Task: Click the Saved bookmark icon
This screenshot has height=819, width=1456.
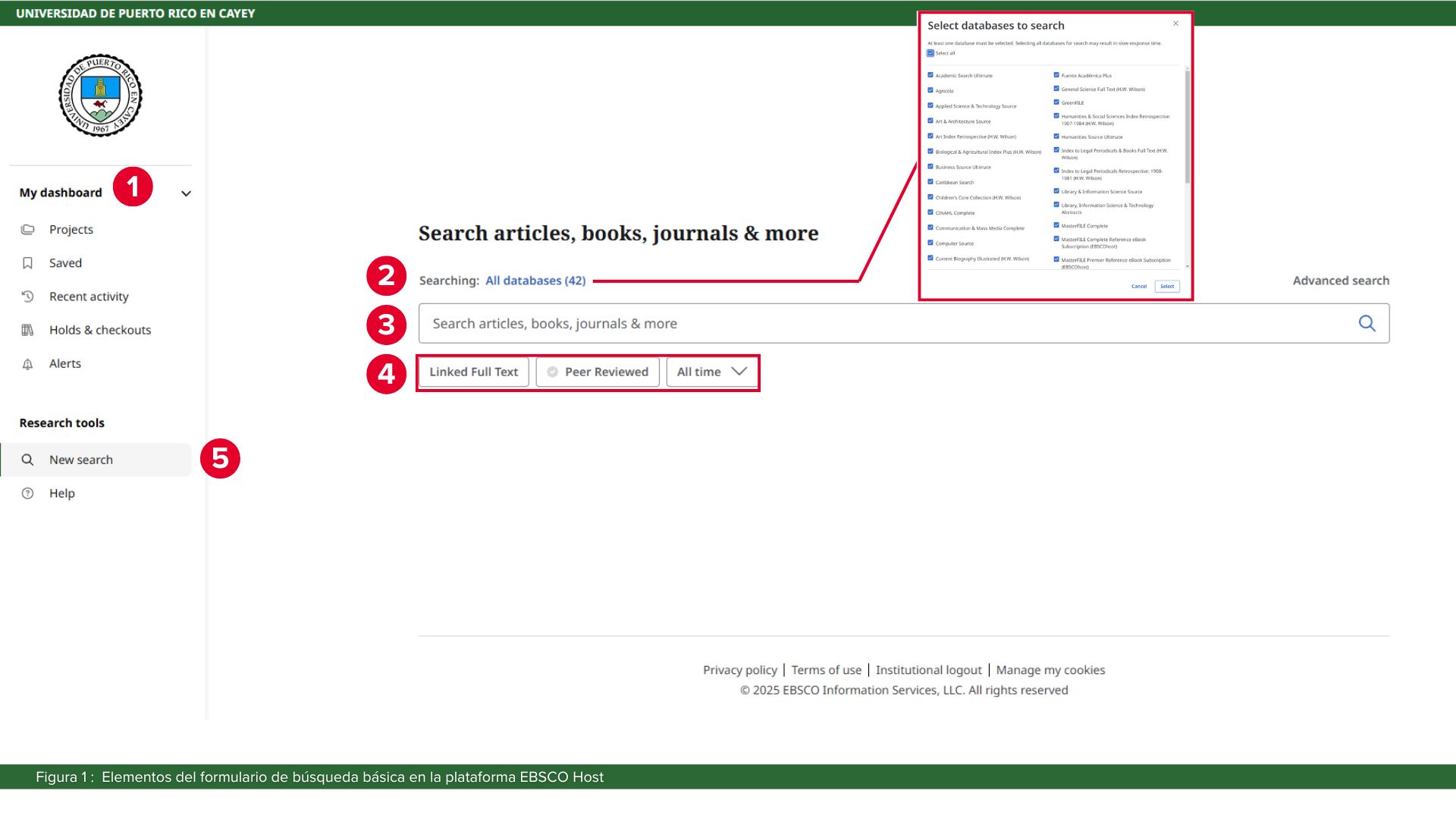Action: (28, 262)
